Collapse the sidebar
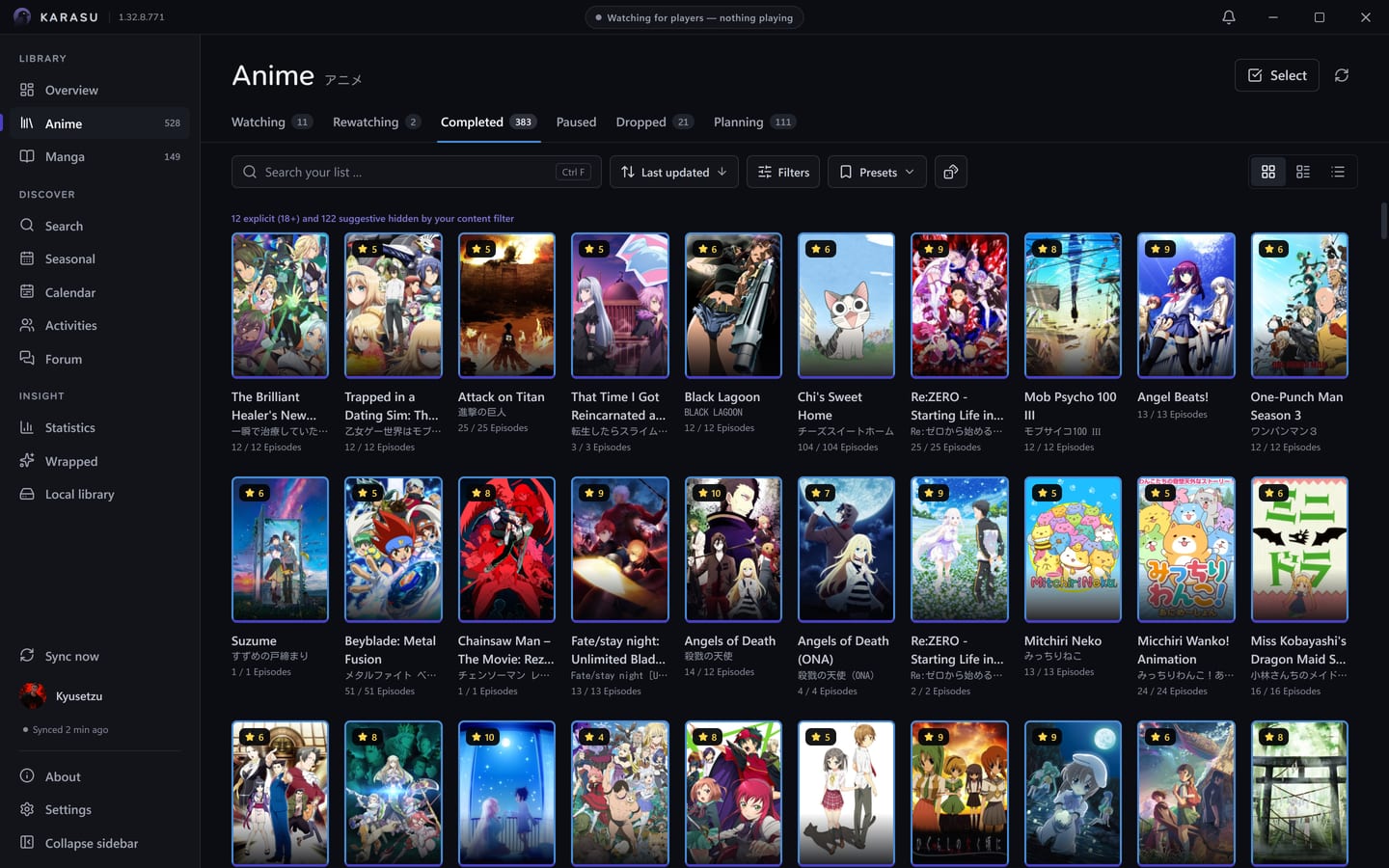This screenshot has width=1389, height=868. pos(99,843)
